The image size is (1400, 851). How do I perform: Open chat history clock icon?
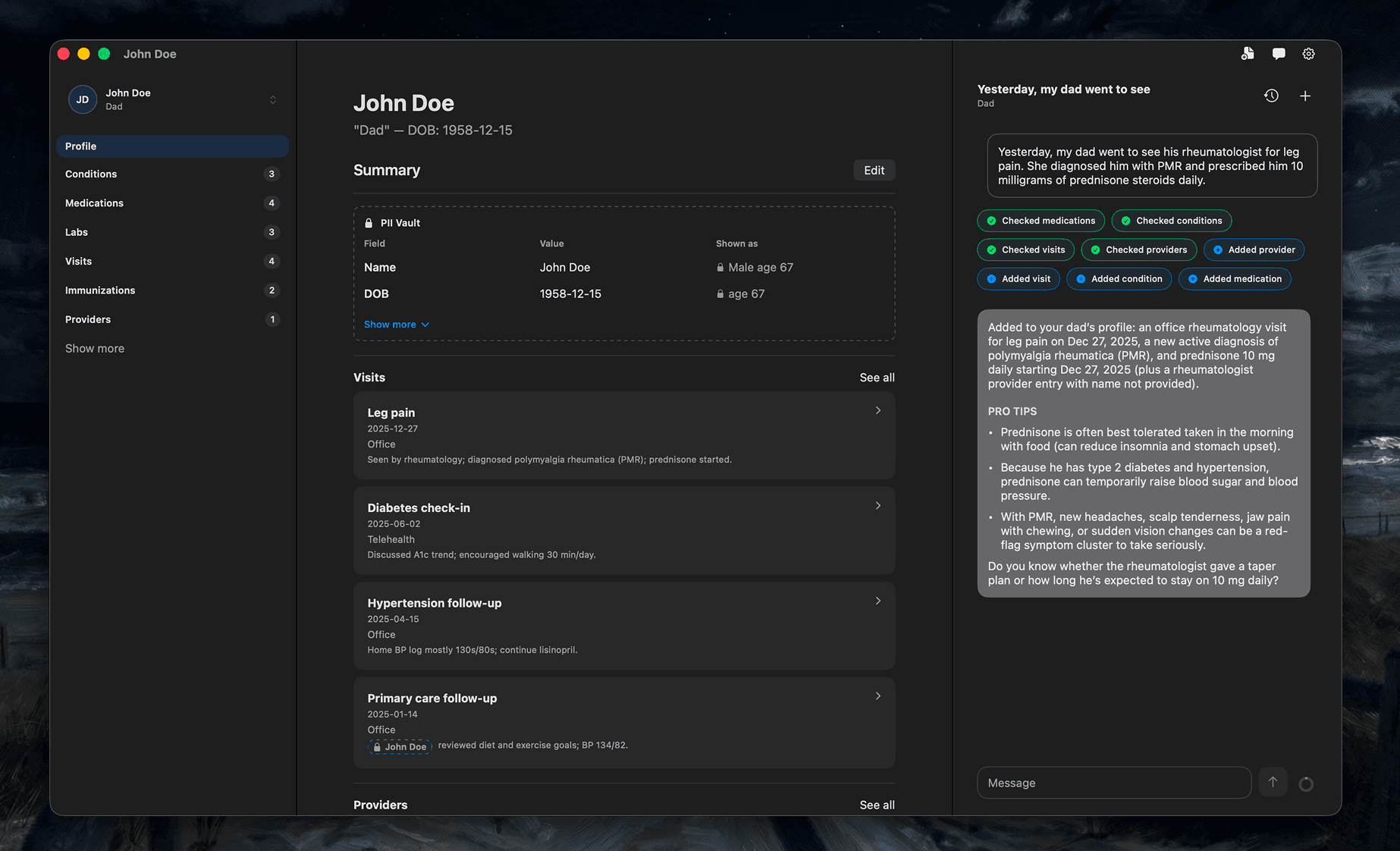point(1271,96)
